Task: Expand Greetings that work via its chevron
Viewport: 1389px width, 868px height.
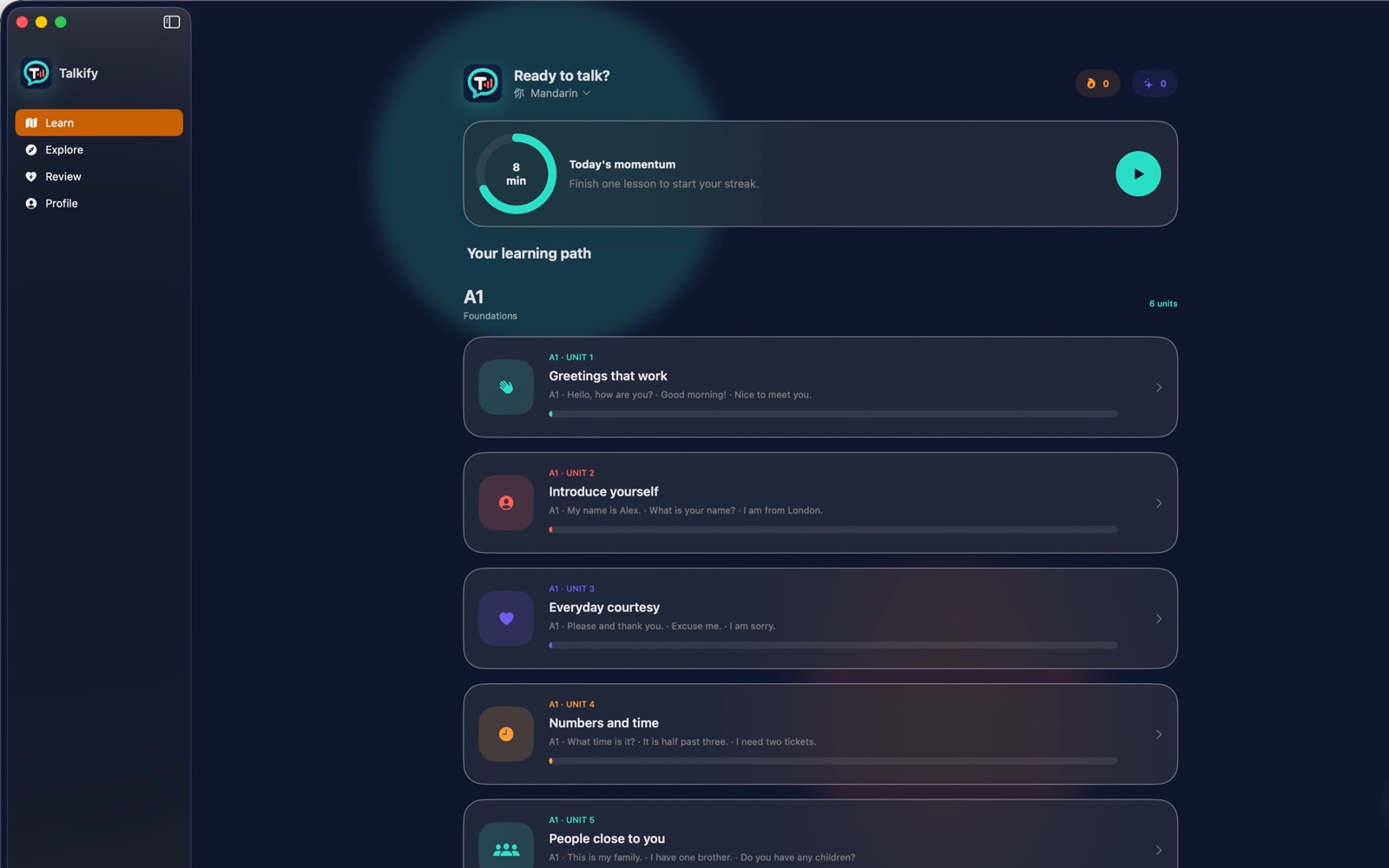Action: [1159, 387]
